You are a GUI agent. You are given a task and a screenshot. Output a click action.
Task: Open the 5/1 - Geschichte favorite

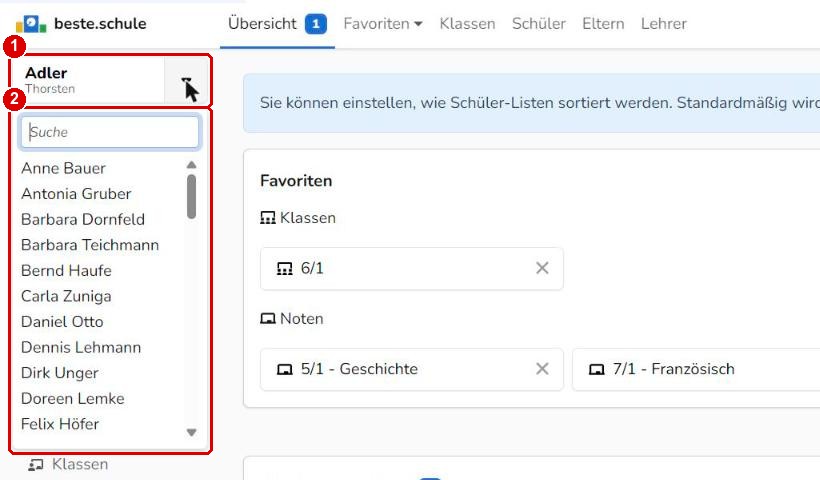click(x=412, y=370)
